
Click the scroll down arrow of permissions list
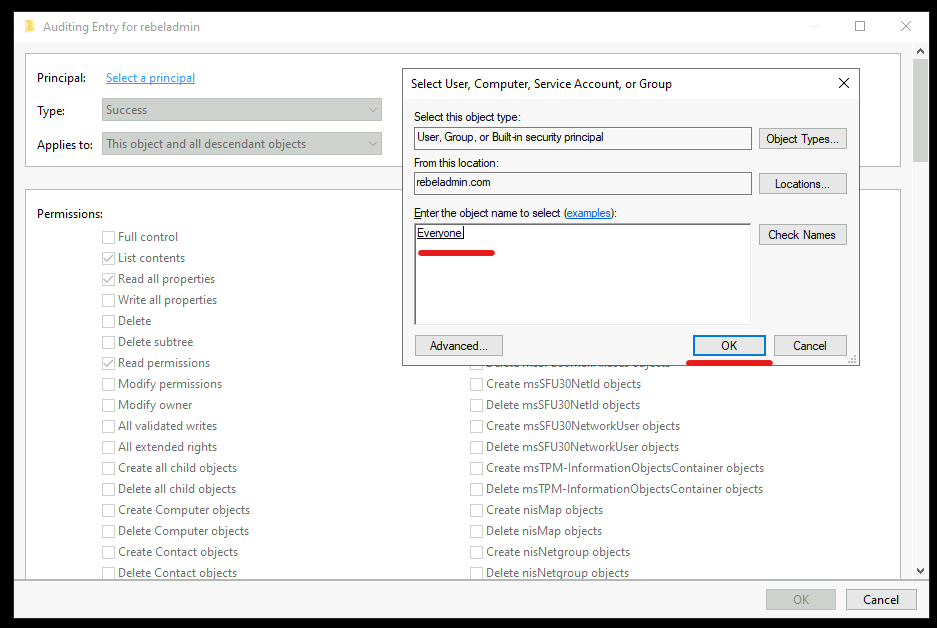pyautogui.click(x=920, y=570)
